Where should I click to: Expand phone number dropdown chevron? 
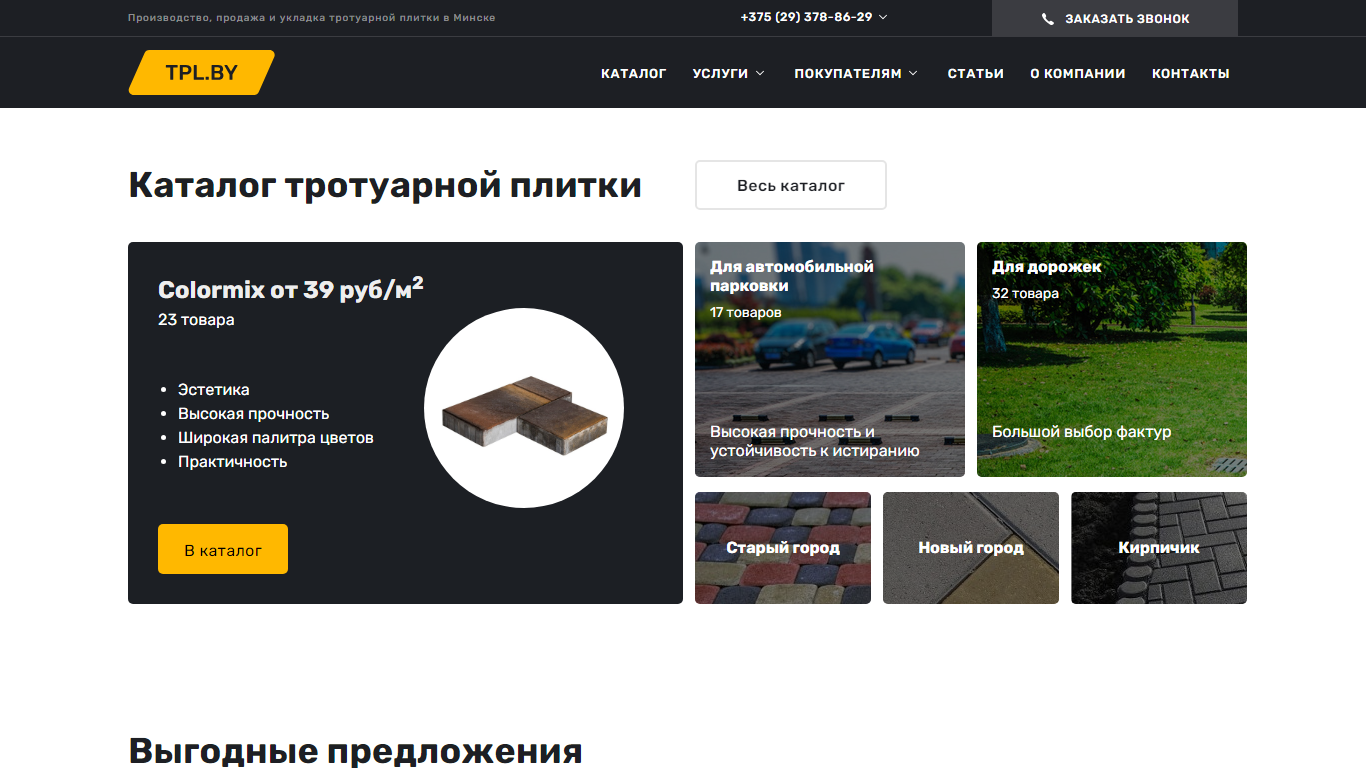[883, 17]
